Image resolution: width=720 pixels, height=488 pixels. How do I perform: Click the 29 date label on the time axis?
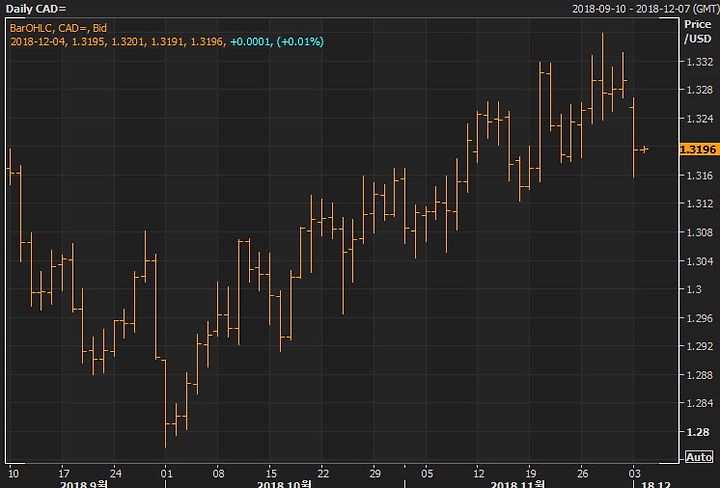point(375,473)
